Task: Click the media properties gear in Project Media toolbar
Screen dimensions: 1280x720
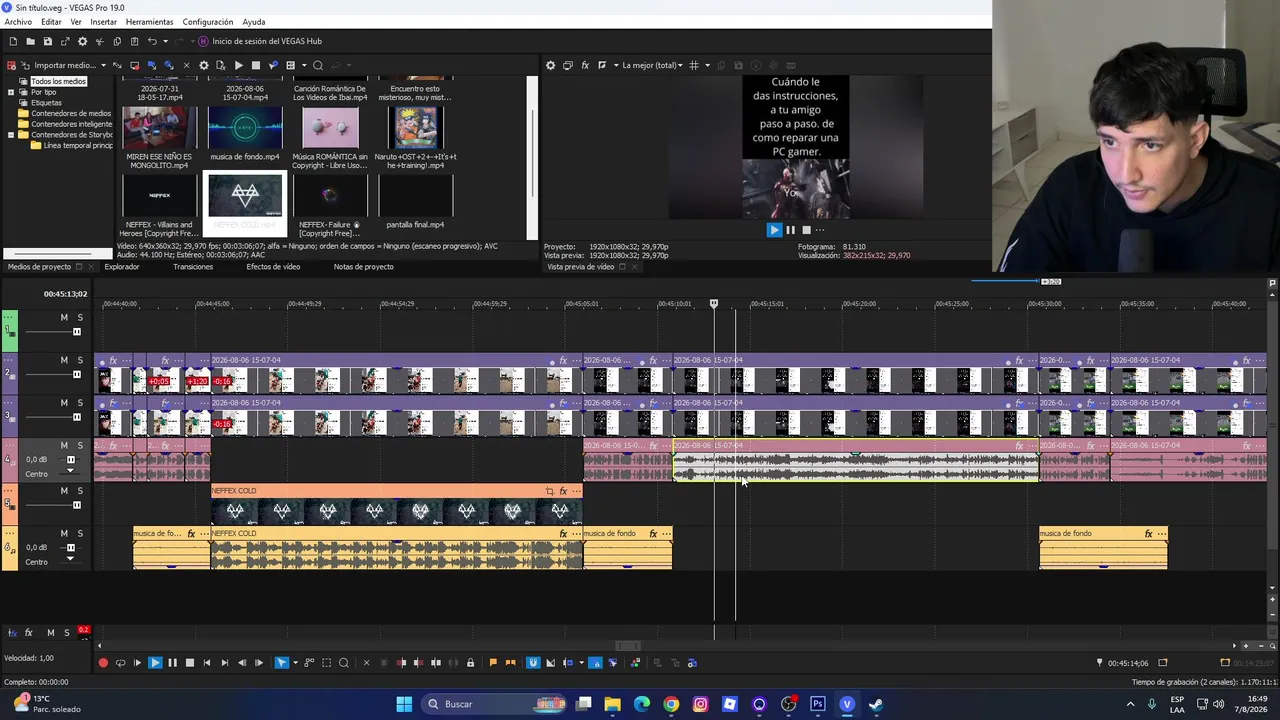Action: pyautogui.click(x=204, y=66)
